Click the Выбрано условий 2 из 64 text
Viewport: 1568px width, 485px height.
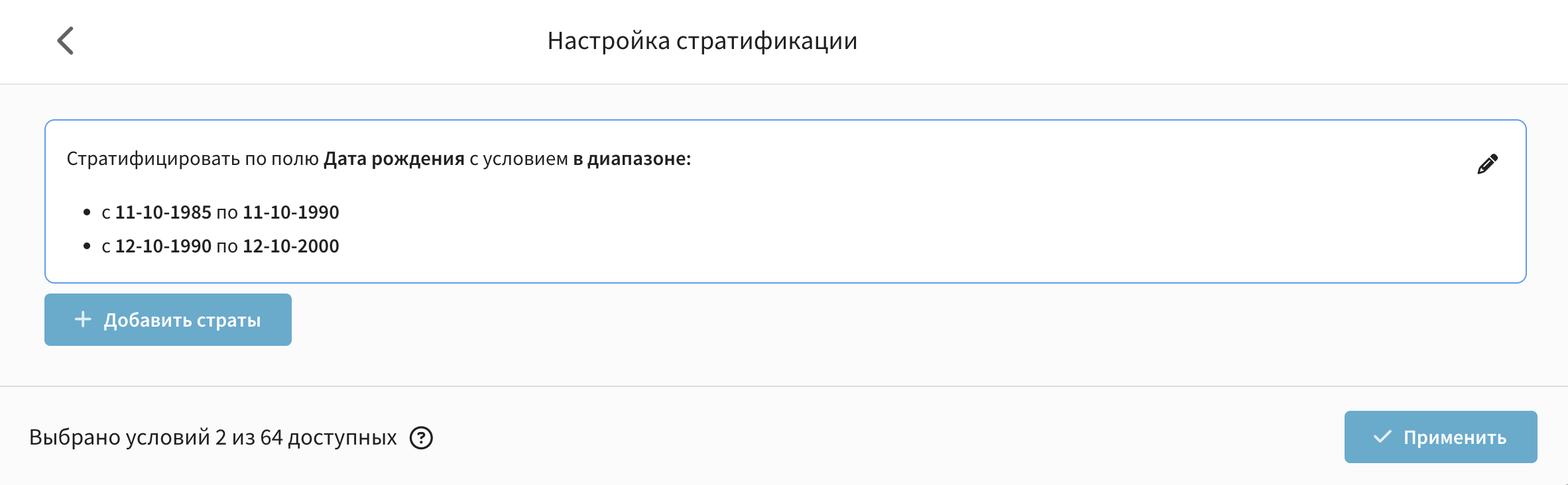pos(213,438)
